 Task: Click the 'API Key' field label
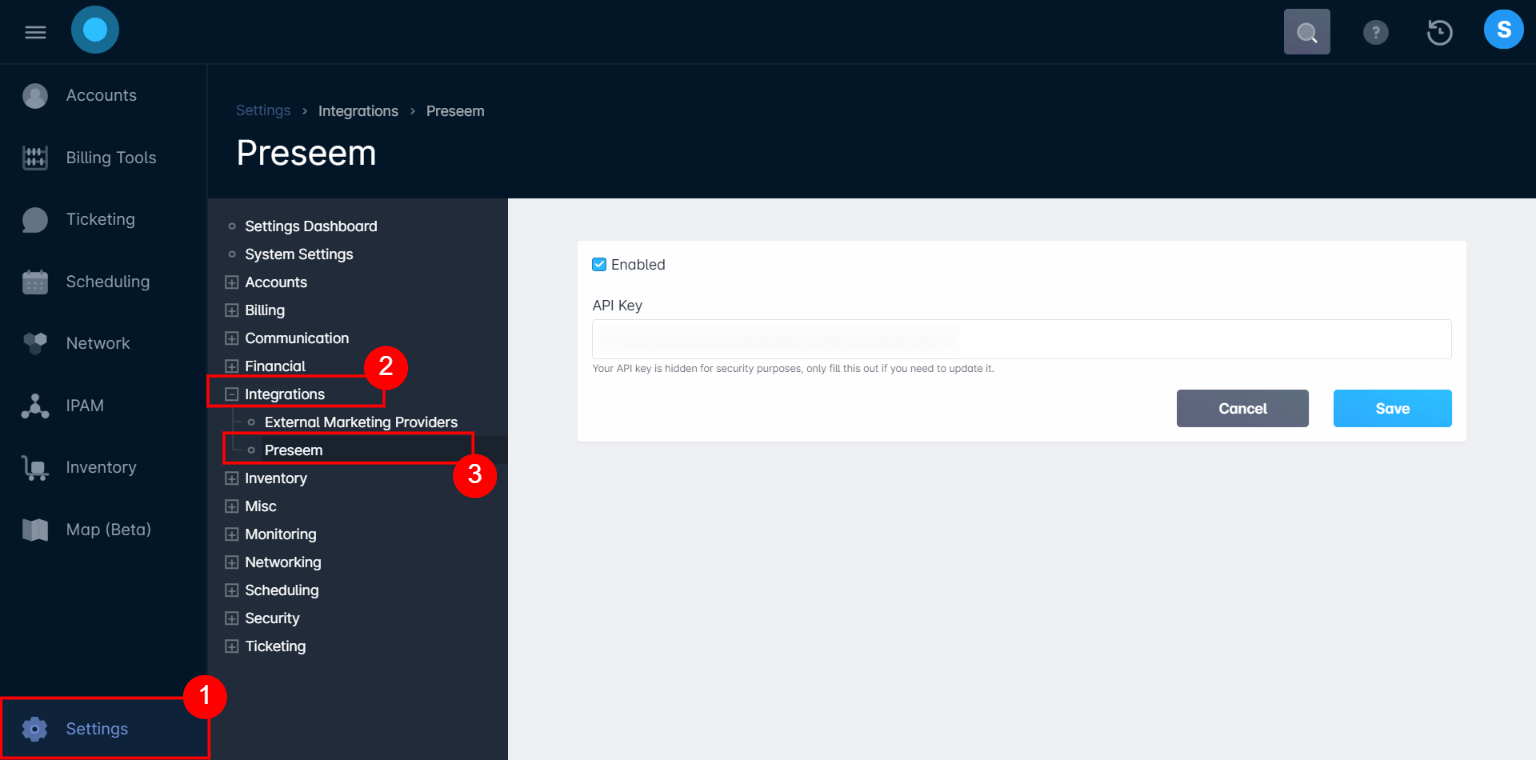tap(617, 306)
